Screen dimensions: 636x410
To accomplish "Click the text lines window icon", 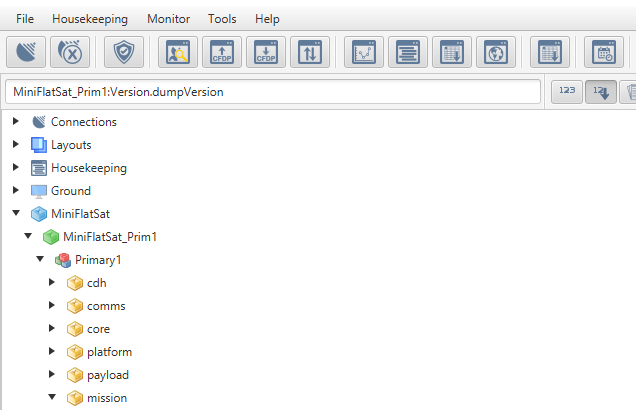I will coord(407,53).
